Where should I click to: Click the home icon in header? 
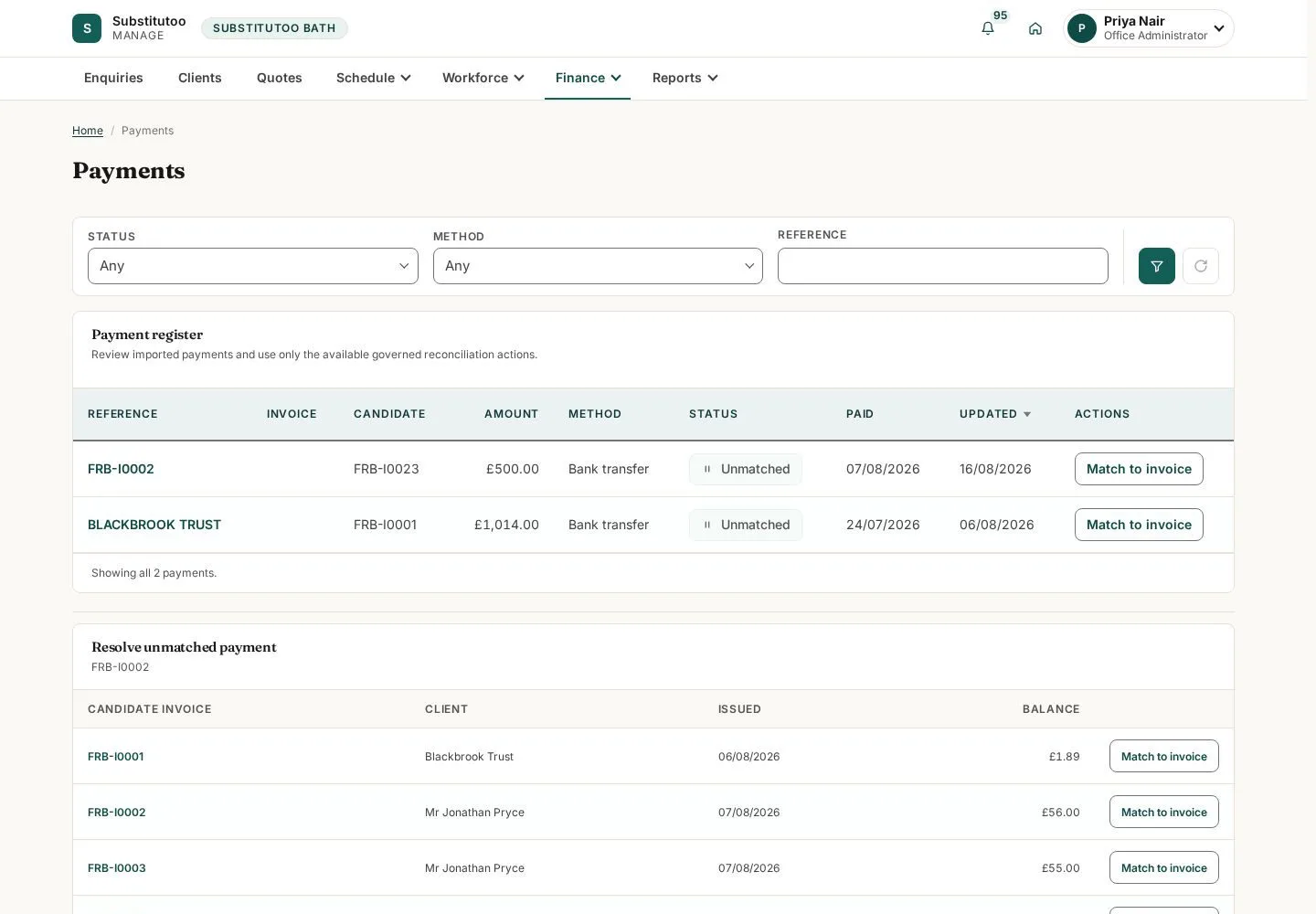(1035, 28)
